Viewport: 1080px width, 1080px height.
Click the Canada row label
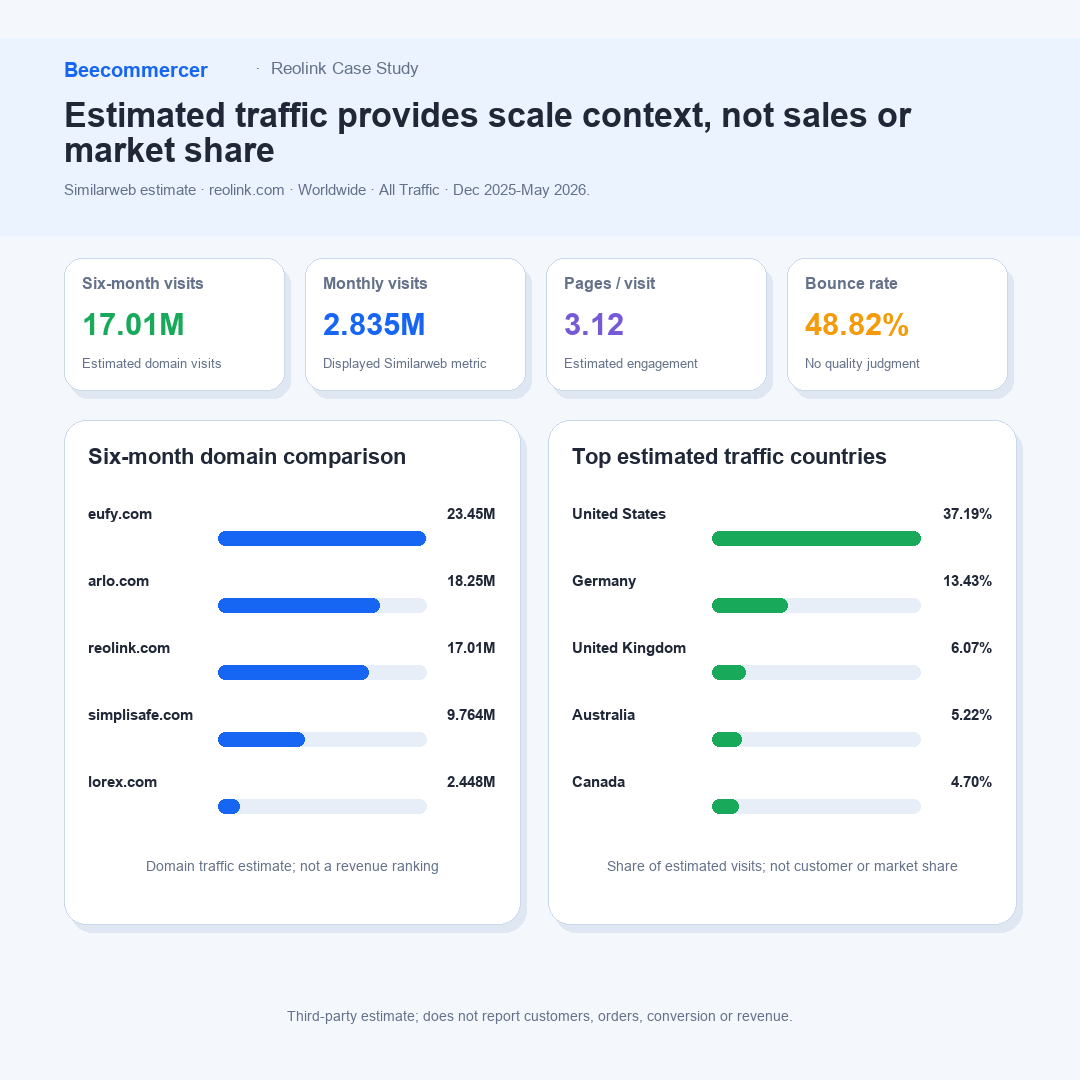[x=599, y=782]
